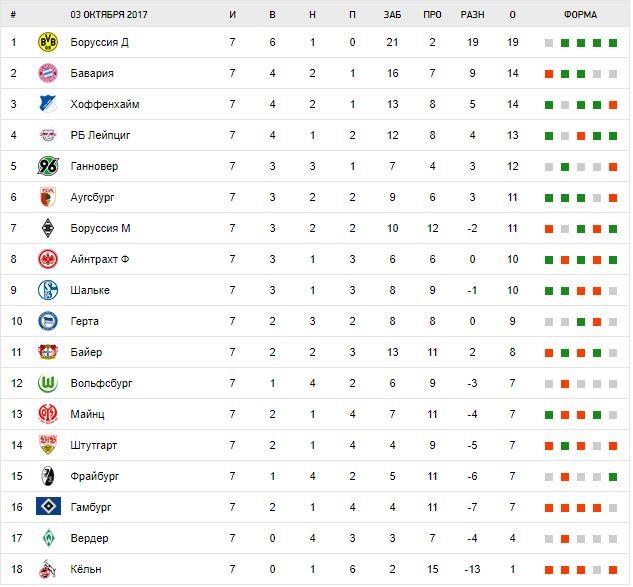Click the first form square for Бавария
This screenshot has width=633, height=587.
click(x=549, y=74)
